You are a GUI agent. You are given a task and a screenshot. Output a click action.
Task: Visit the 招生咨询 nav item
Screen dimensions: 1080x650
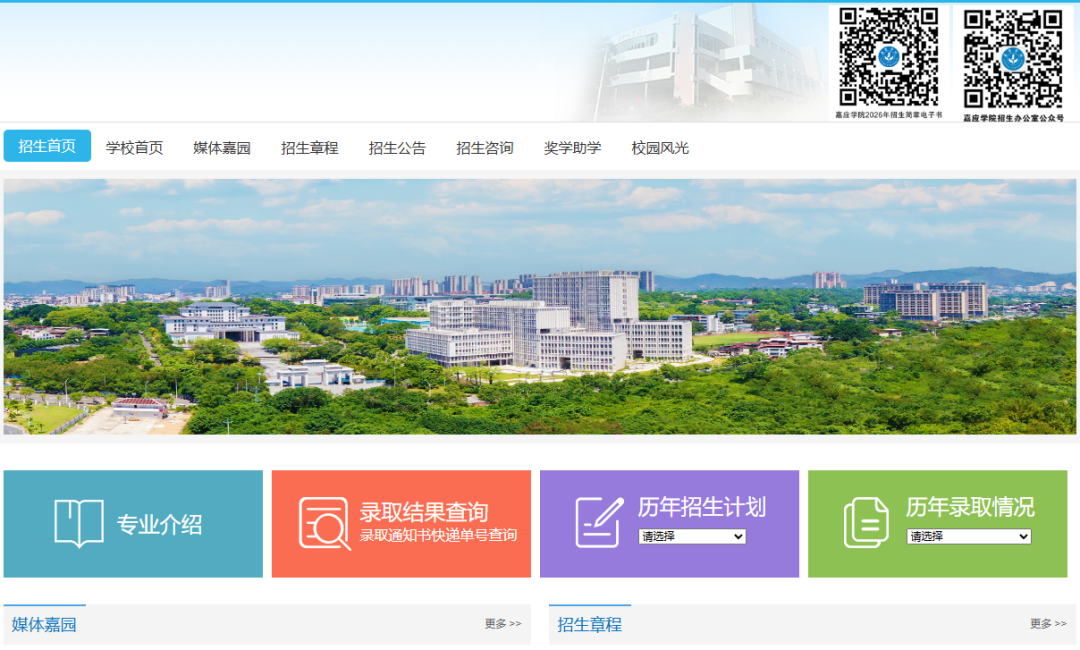point(484,148)
